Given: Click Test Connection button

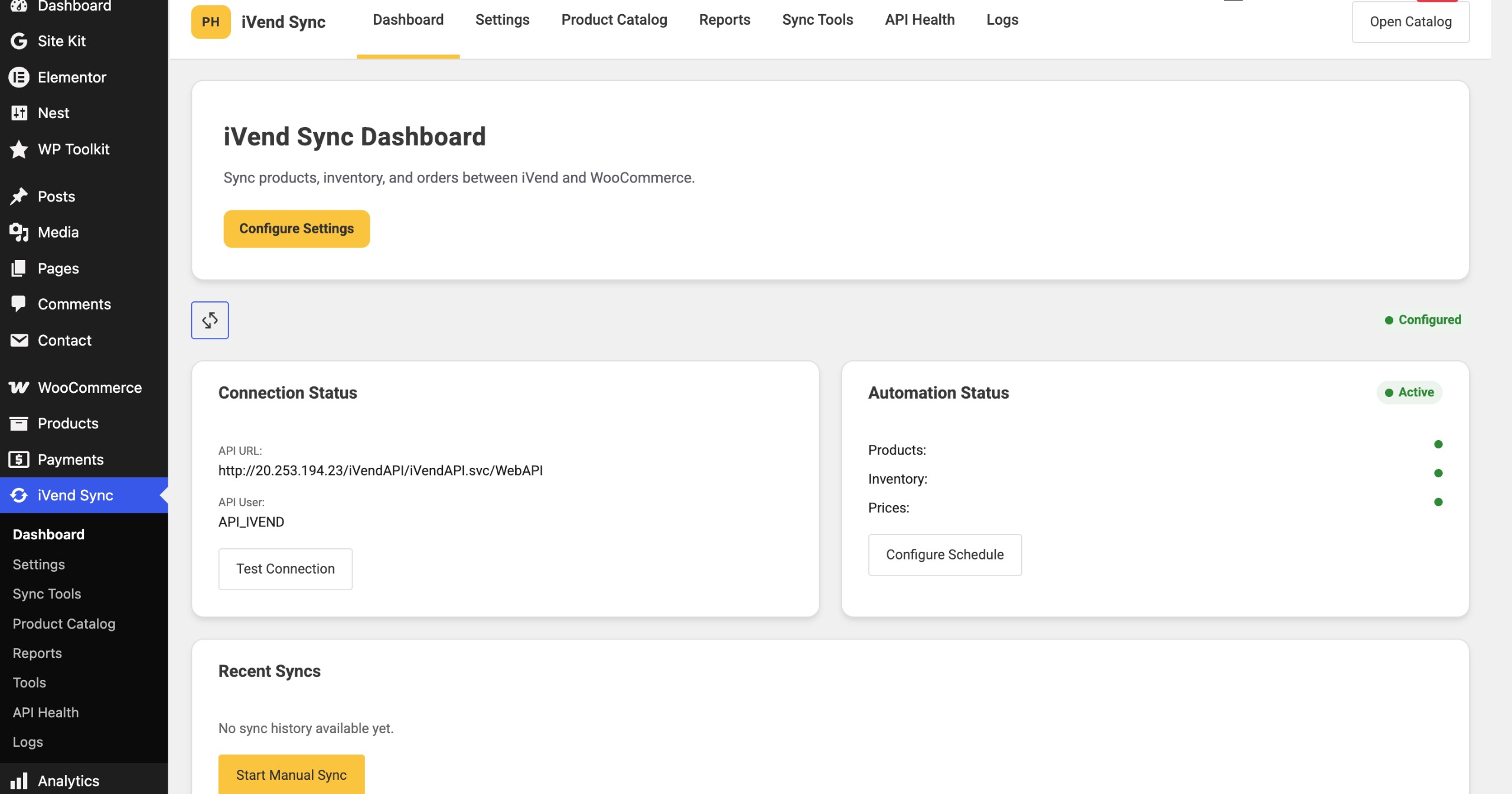Looking at the screenshot, I should 285,569.
